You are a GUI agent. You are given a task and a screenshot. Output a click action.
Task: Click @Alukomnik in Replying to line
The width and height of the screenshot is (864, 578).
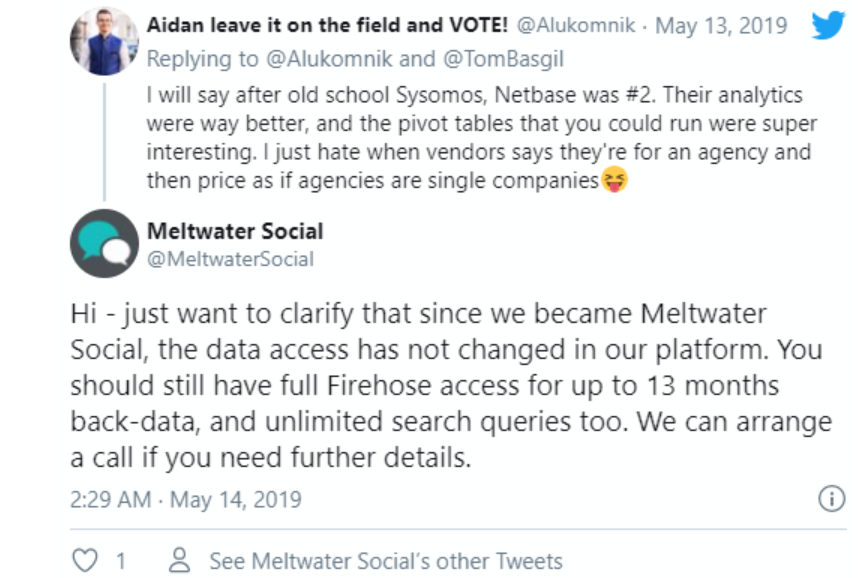330,58
